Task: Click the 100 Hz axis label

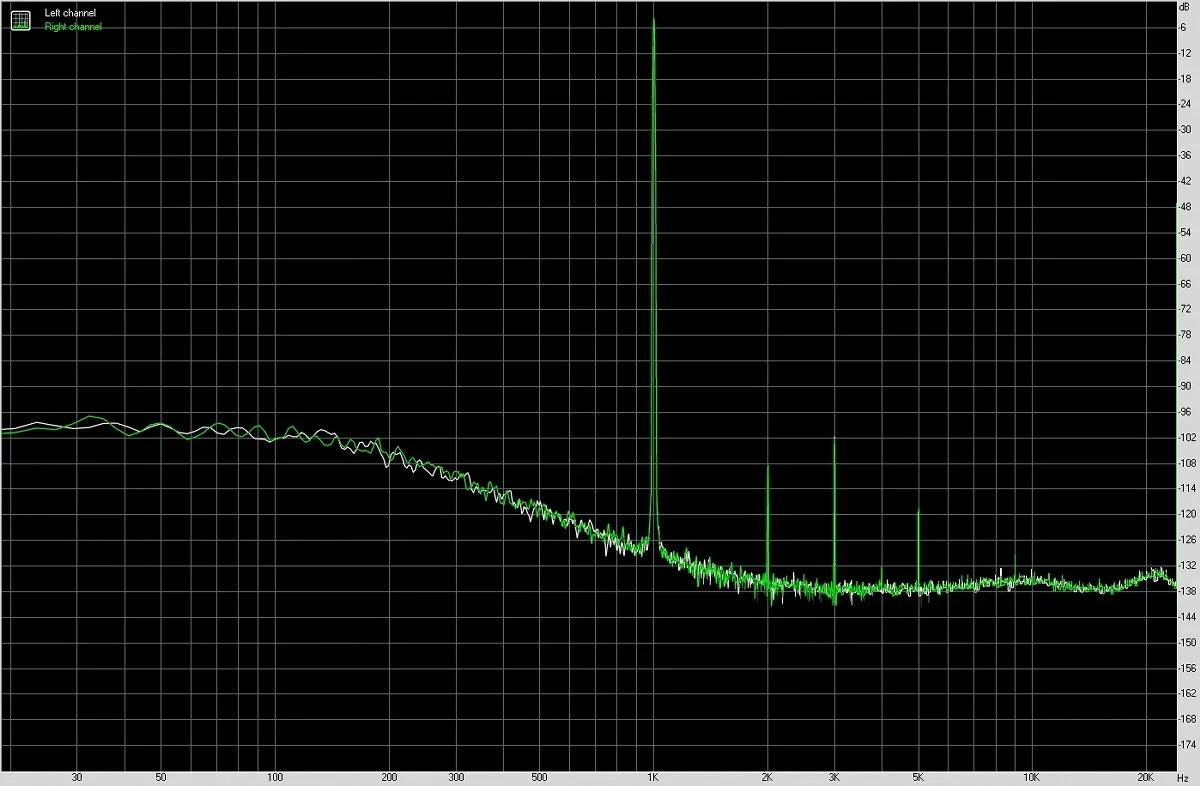Action: 275,776
